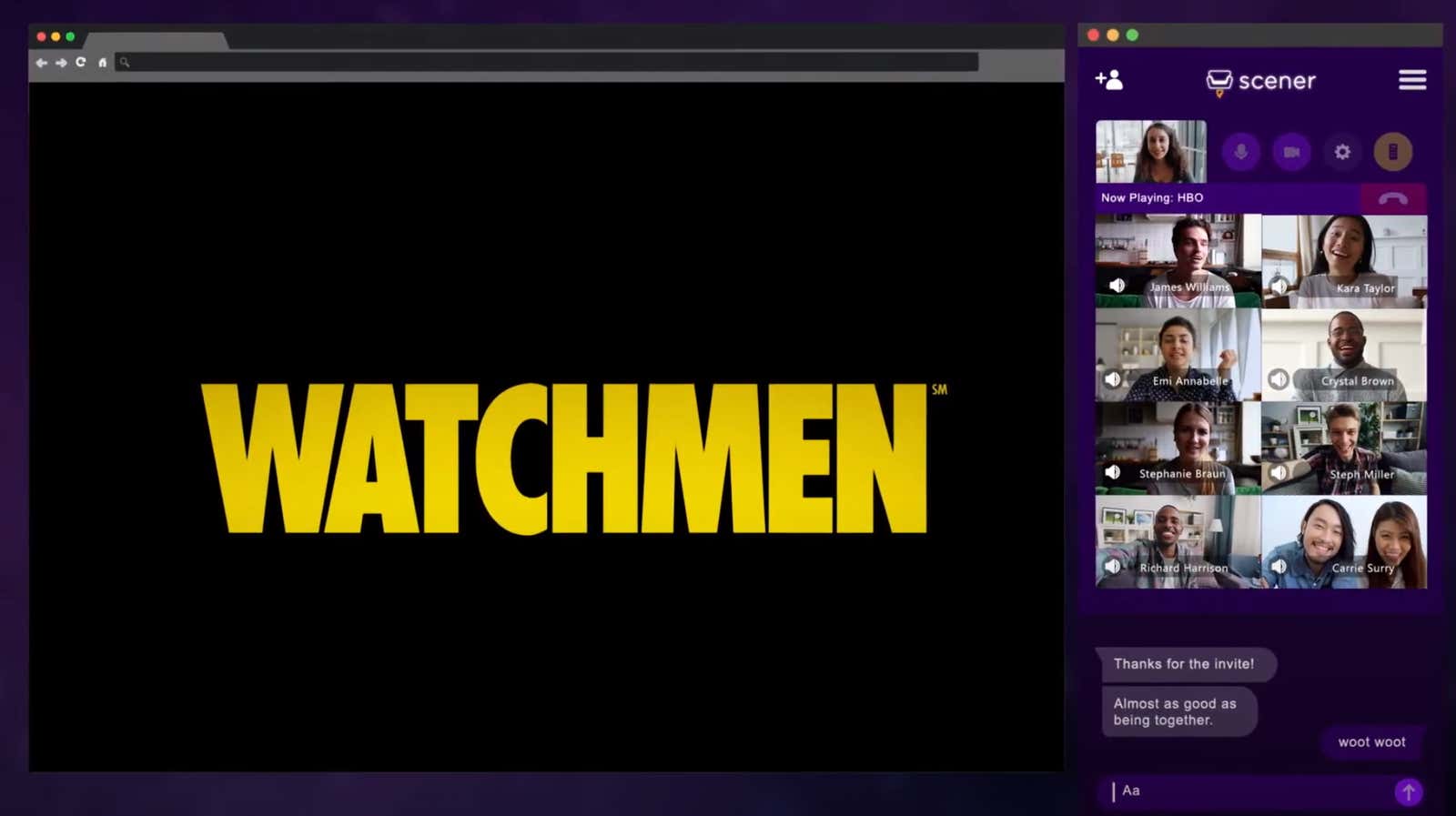Select the browser tab

(x=156, y=41)
